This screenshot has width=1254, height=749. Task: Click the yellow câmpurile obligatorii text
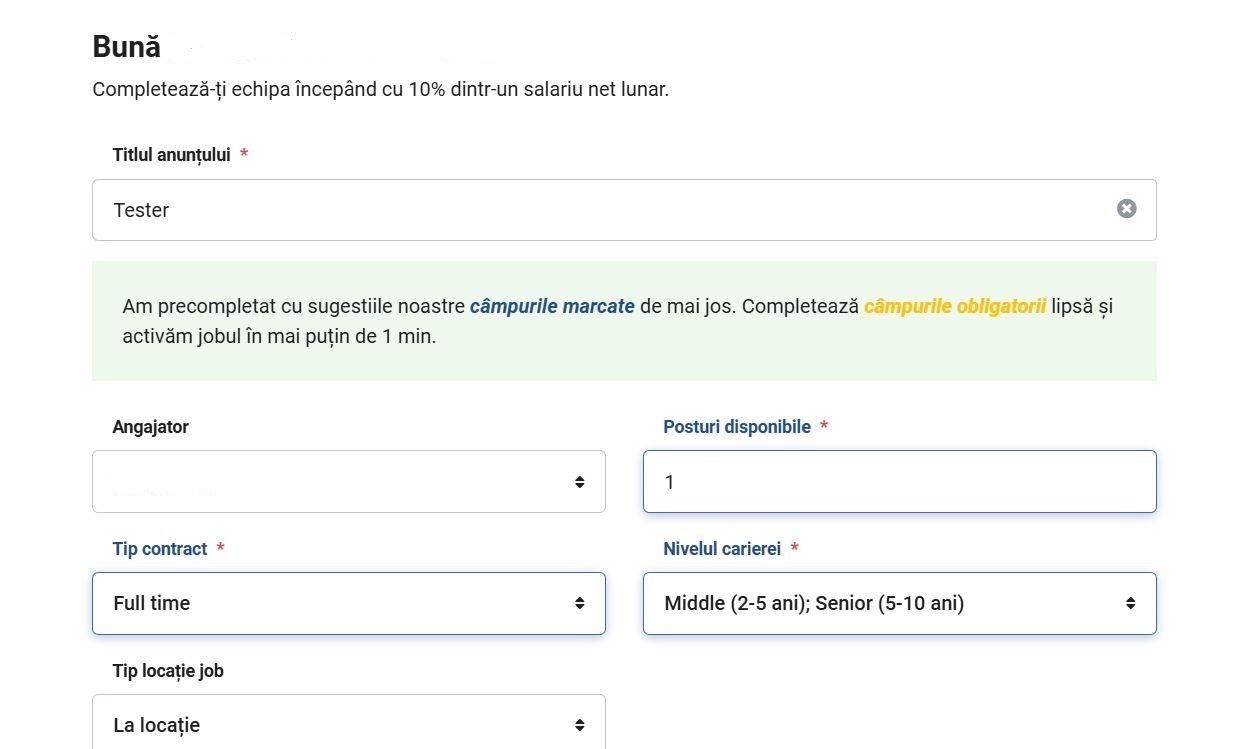[x=955, y=306]
